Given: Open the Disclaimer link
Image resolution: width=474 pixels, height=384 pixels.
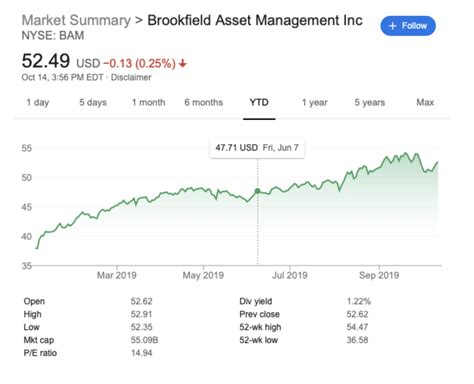Looking at the screenshot, I should click(x=131, y=77).
